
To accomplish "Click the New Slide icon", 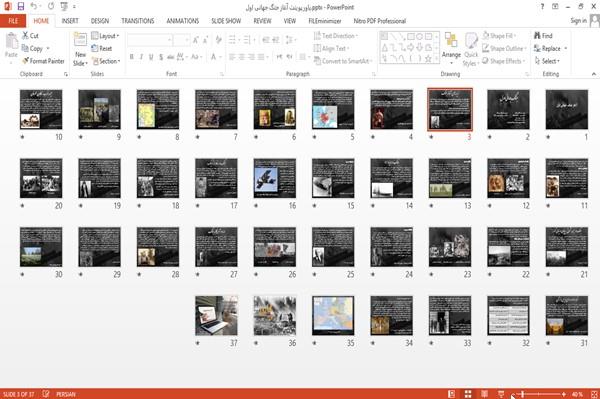I will tap(80, 40).
